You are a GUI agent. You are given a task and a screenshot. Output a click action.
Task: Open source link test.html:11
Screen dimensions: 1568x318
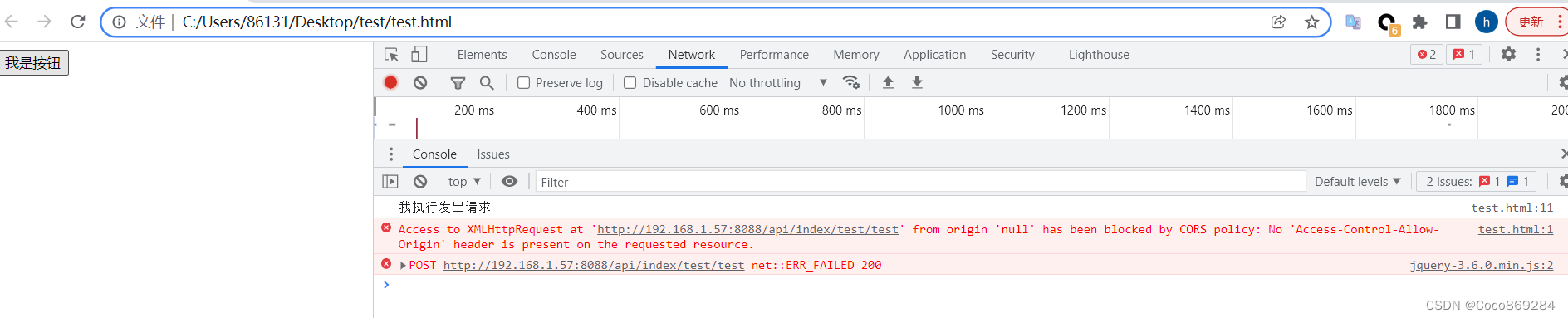point(1512,208)
